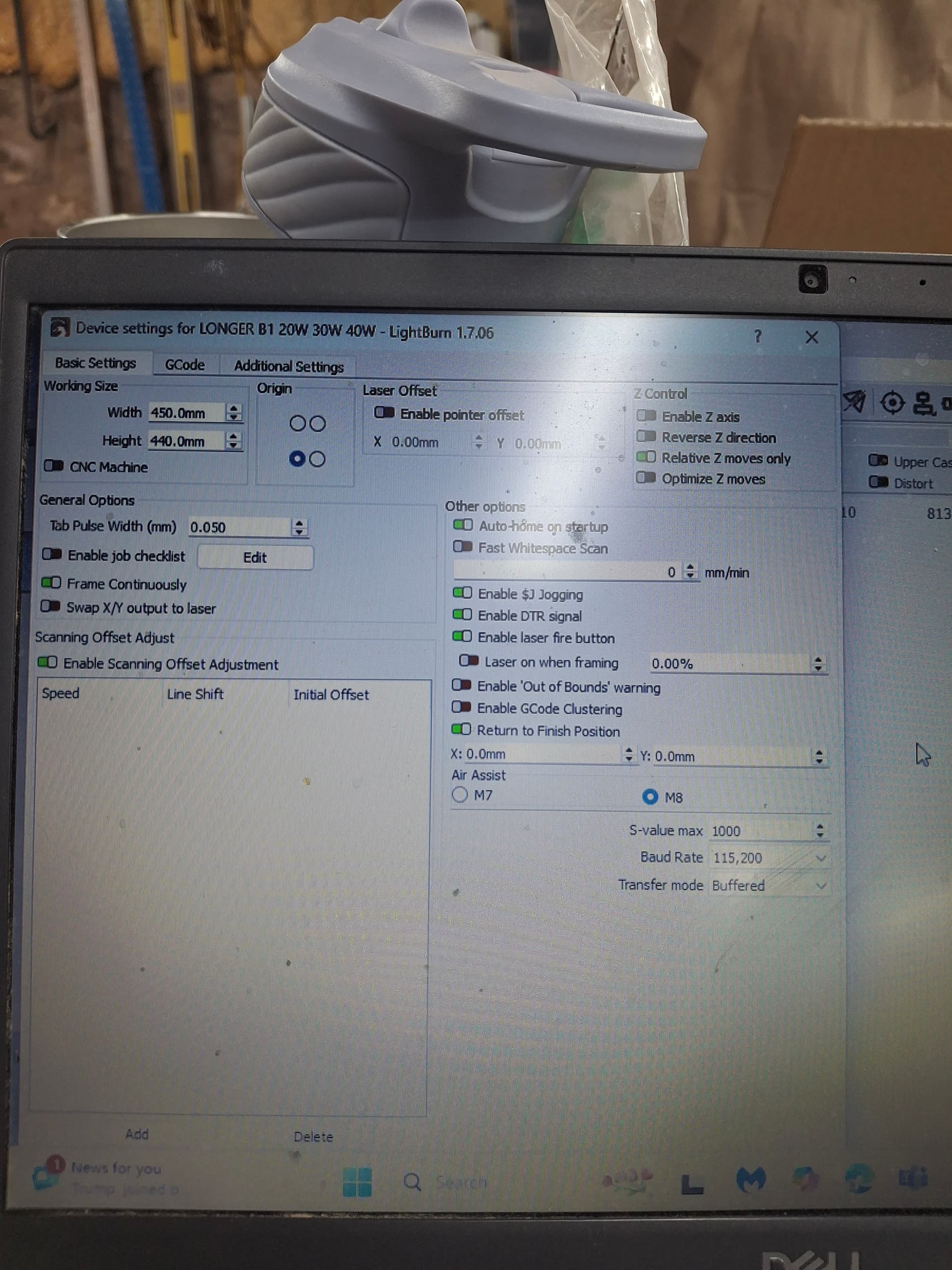Click the paper-plane icon in the main window toolbar

(854, 401)
